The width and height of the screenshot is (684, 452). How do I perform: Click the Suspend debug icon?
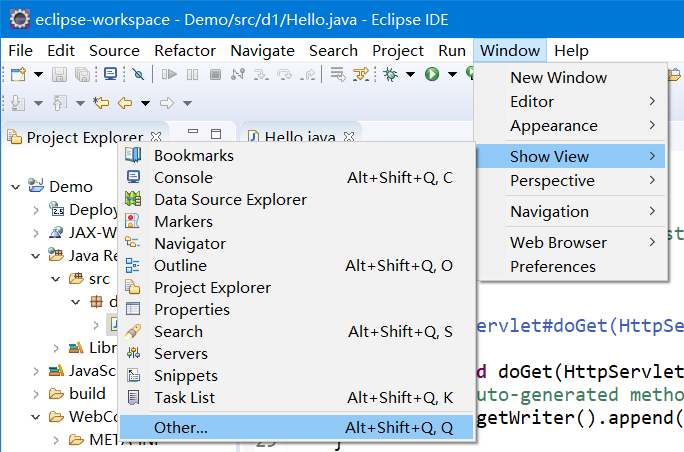(192, 75)
